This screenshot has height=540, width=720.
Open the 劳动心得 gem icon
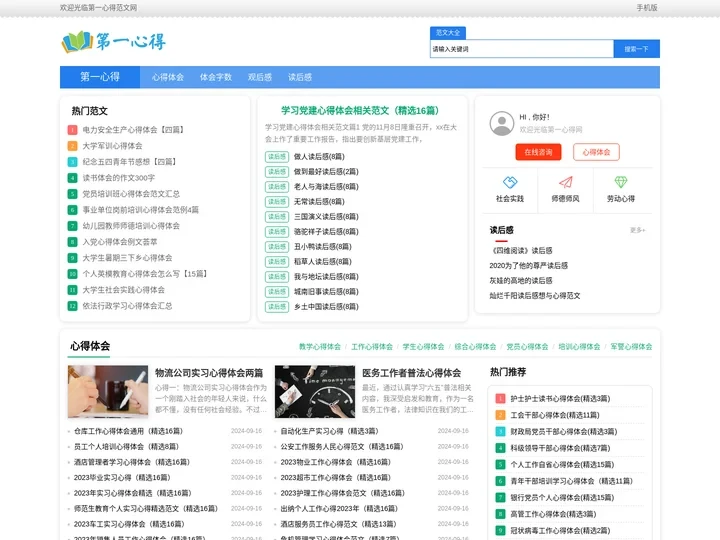pos(621,182)
